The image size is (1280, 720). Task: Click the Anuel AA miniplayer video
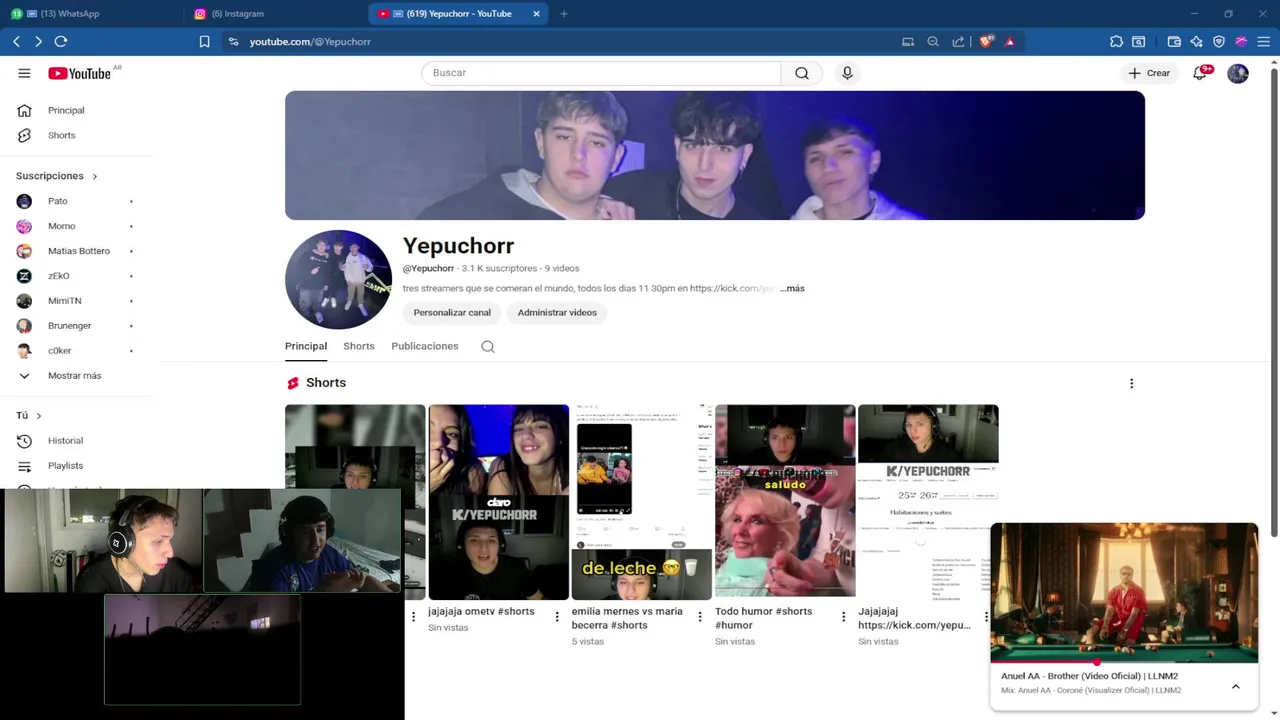(1124, 592)
